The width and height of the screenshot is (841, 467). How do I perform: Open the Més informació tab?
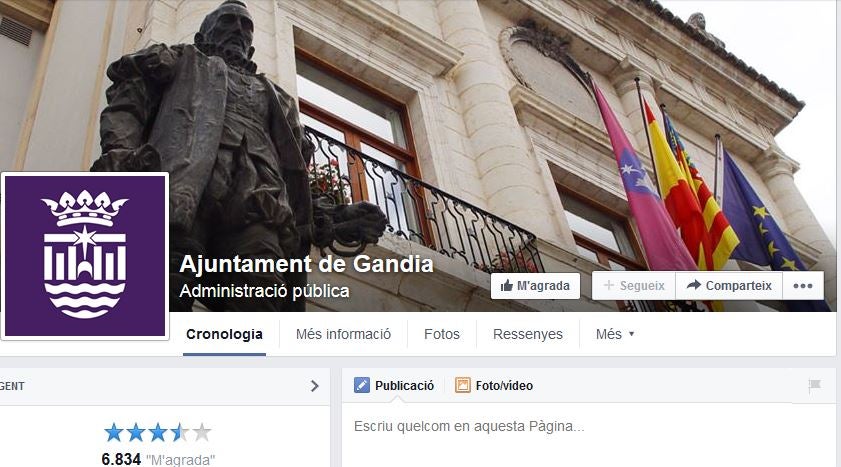coord(343,334)
